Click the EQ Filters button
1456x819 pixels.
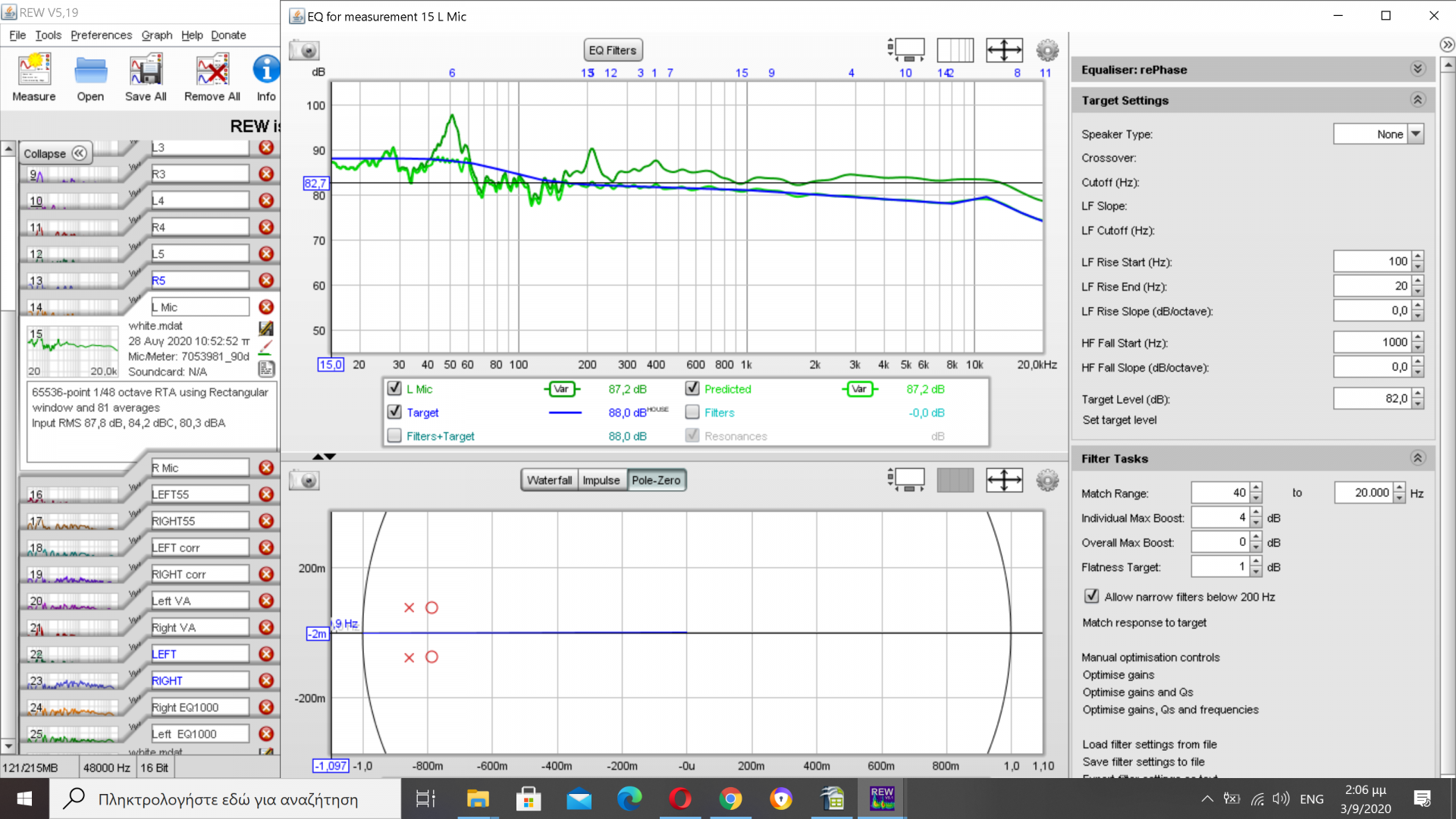[x=613, y=50]
